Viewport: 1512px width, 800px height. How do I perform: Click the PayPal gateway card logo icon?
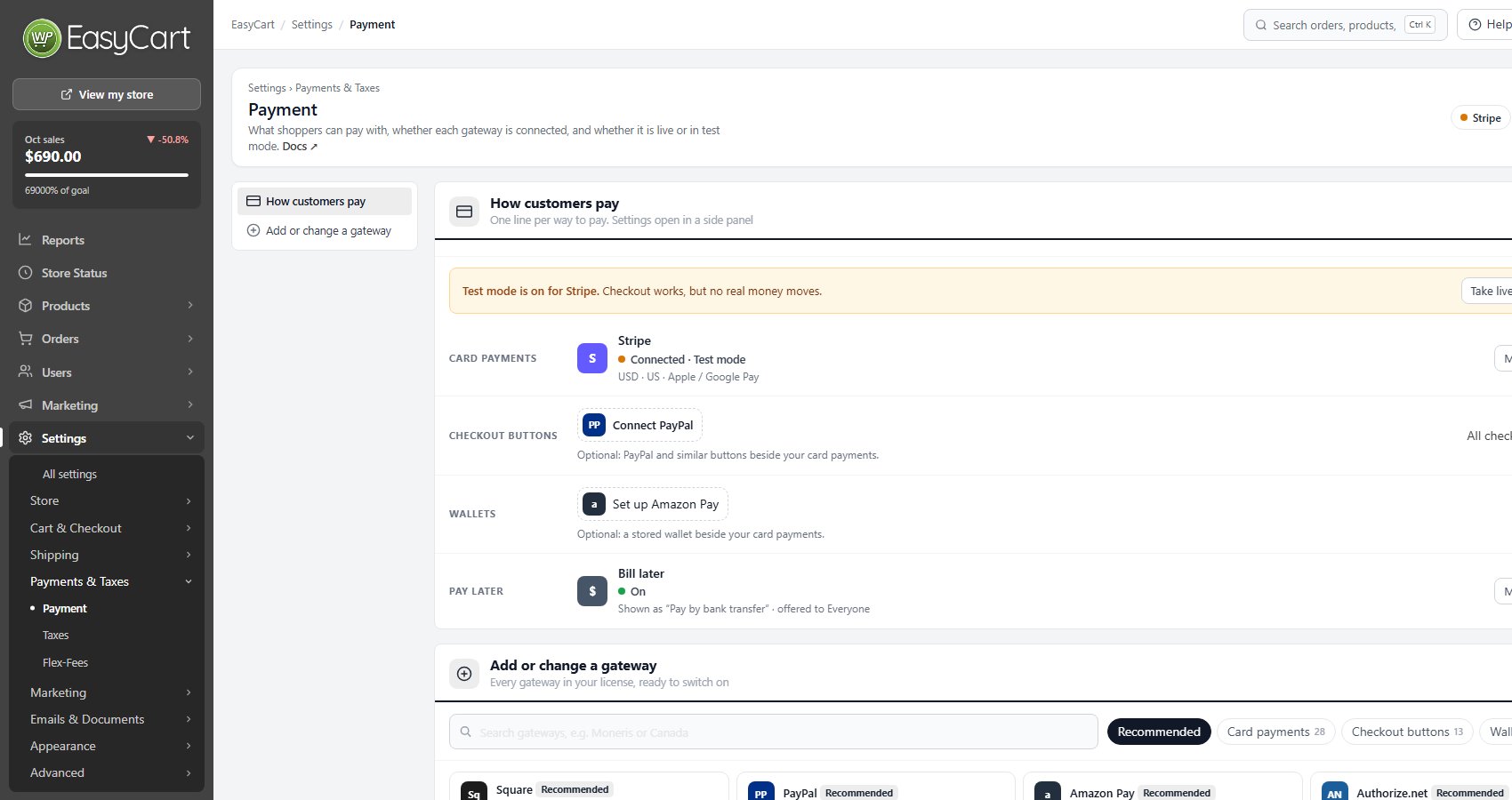[x=760, y=792]
